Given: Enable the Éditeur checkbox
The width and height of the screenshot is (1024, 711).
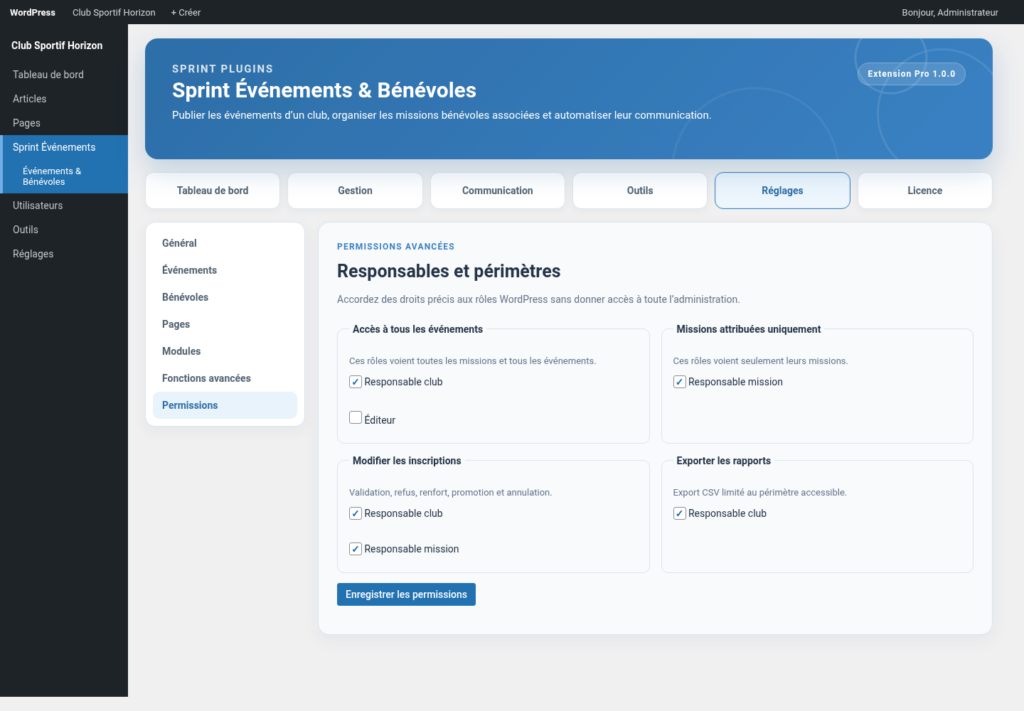Looking at the screenshot, I should [355, 418].
